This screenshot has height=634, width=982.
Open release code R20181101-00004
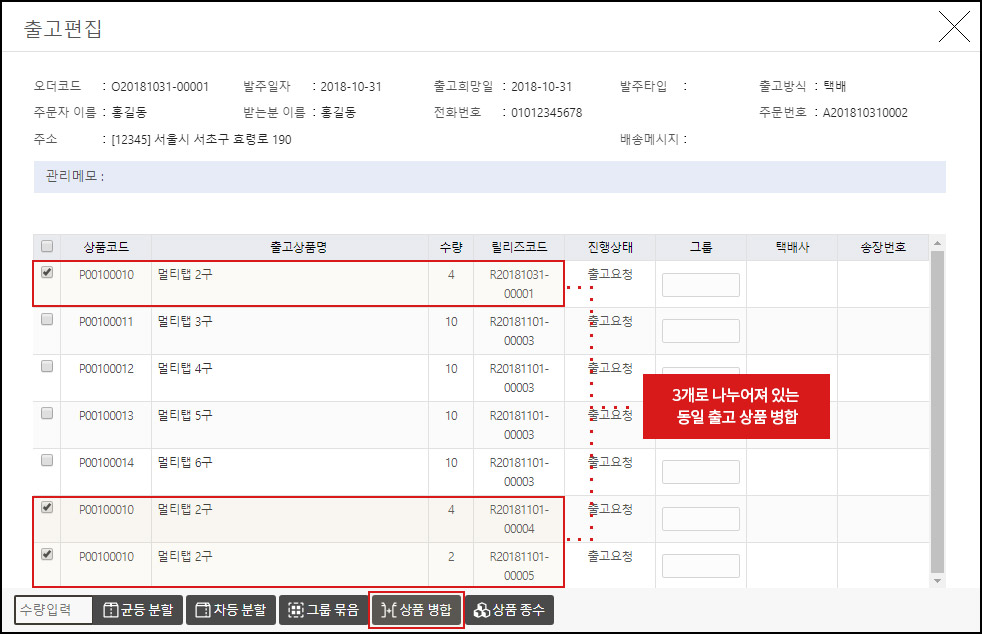click(518, 519)
